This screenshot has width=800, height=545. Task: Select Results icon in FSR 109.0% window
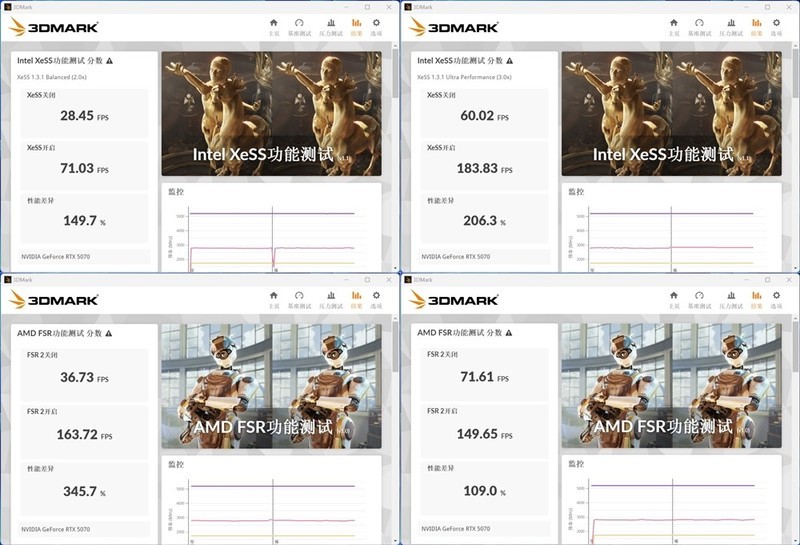(x=757, y=295)
